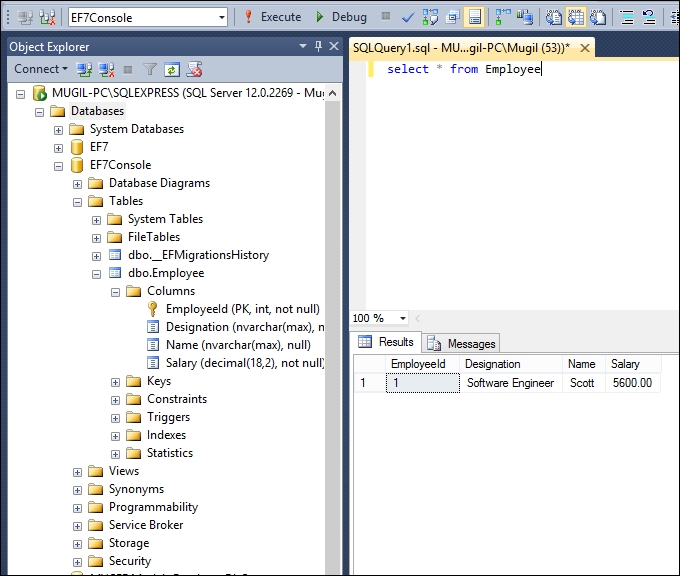Viewport: 680px width, 576px height.
Task: Click the Object Explorer script-stop icon
Action: 194,69
